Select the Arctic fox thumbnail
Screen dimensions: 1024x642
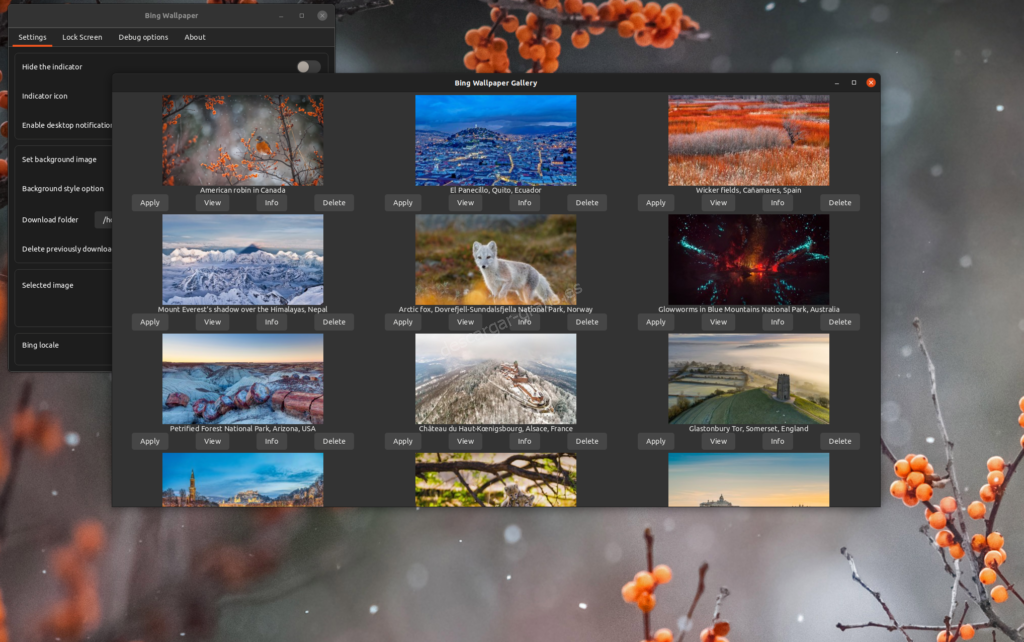click(x=495, y=258)
